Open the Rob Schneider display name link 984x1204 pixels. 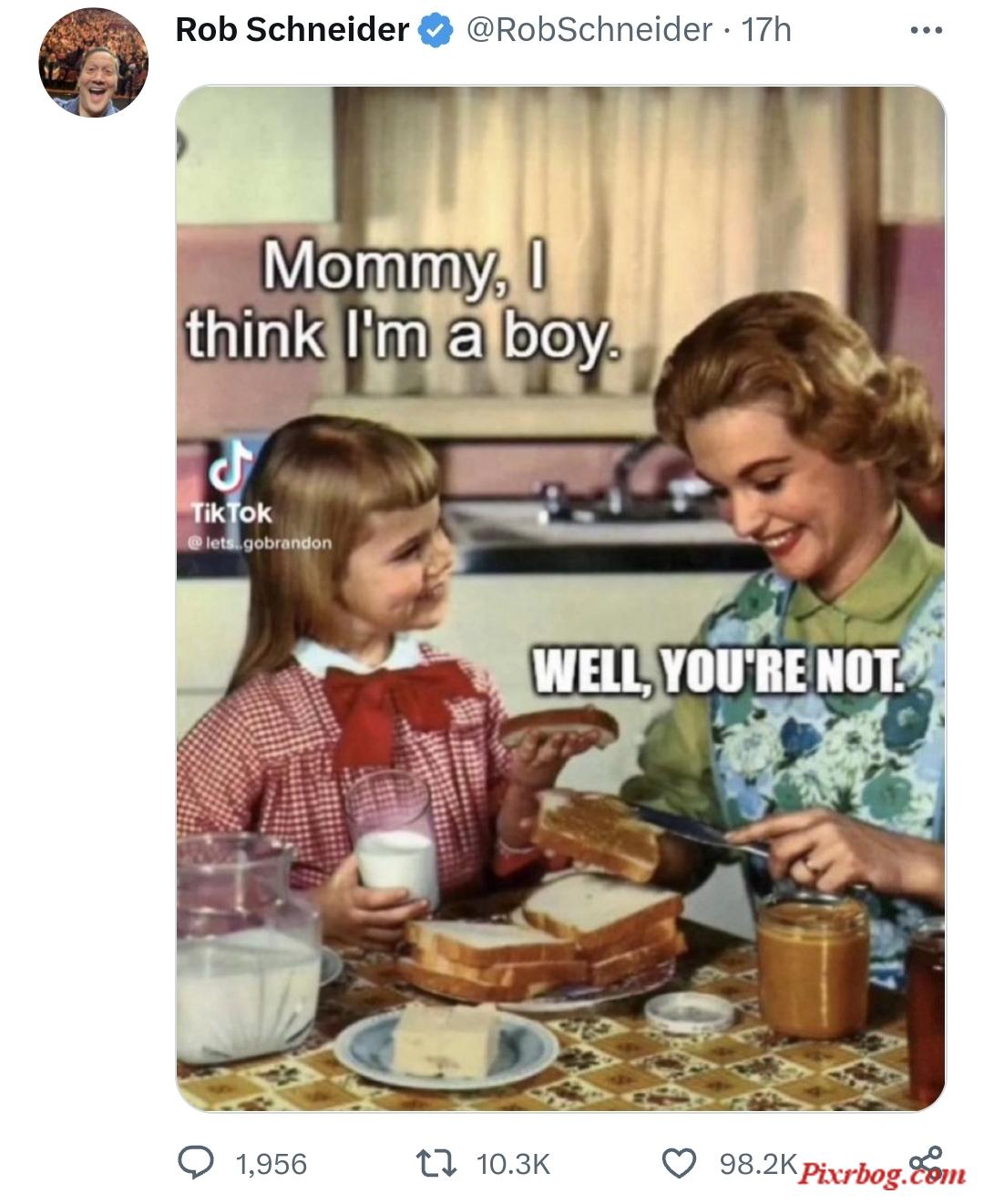tap(292, 30)
